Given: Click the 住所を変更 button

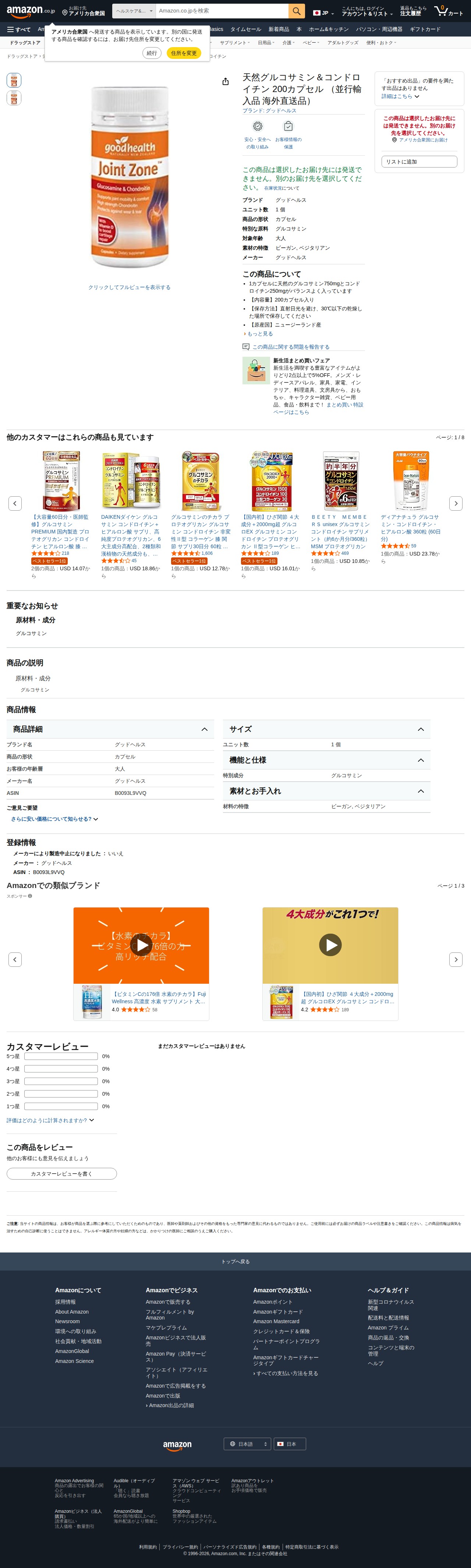Looking at the screenshot, I should tap(184, 53).
